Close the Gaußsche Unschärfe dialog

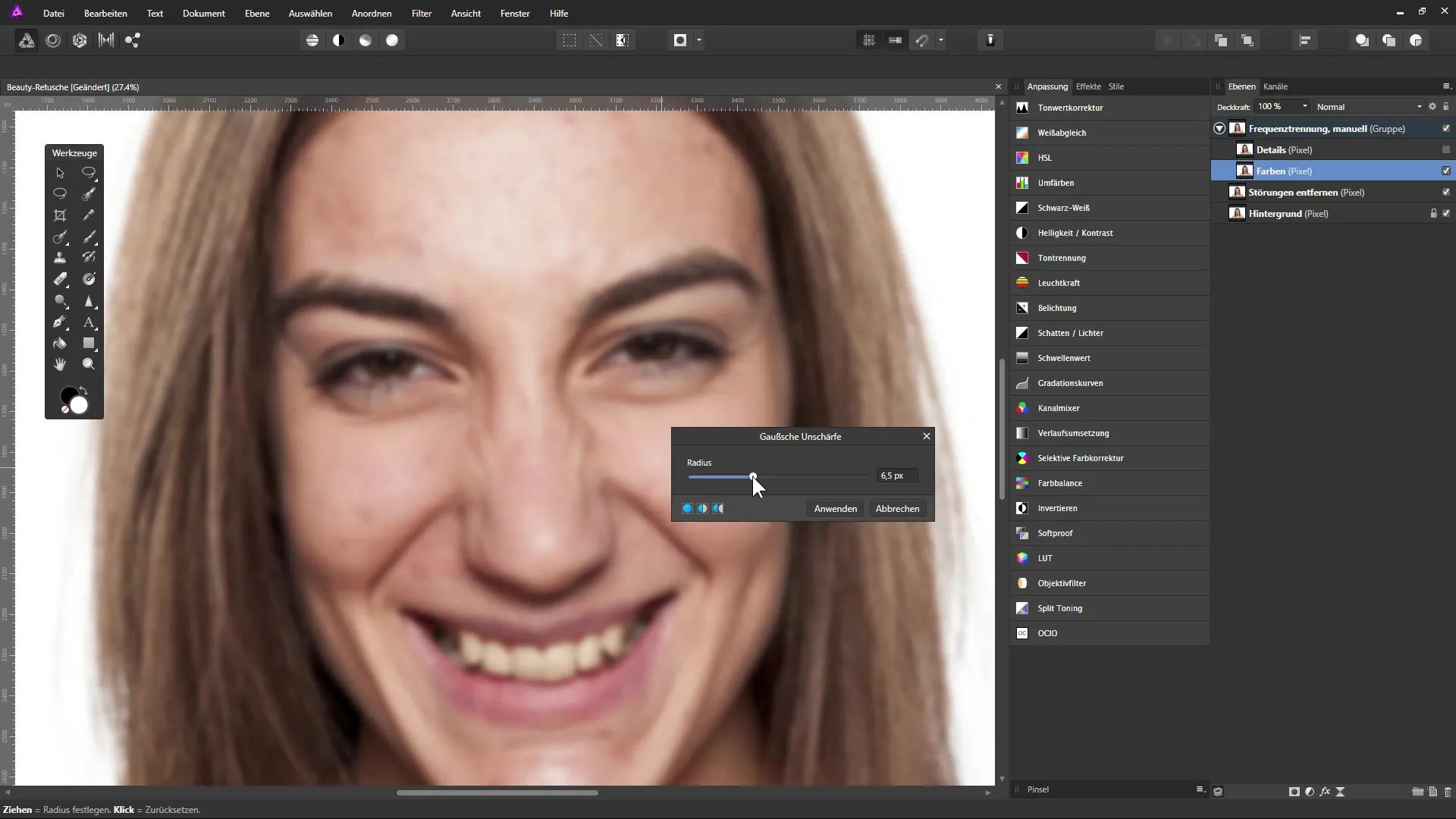pyautogui.click(x=926, y=437)
